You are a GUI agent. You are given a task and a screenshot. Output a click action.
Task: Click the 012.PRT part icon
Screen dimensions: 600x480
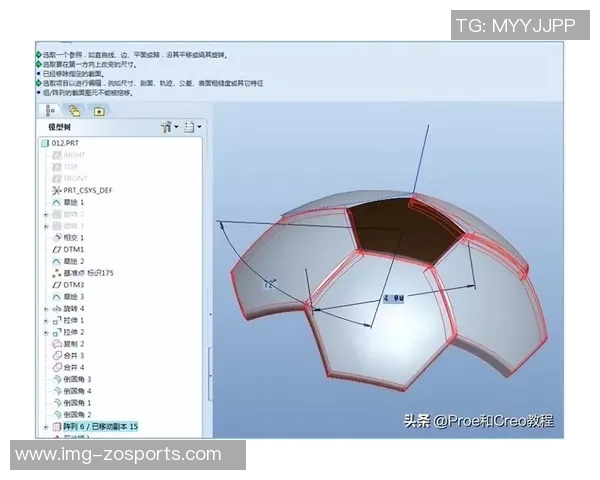click(44, 144)
